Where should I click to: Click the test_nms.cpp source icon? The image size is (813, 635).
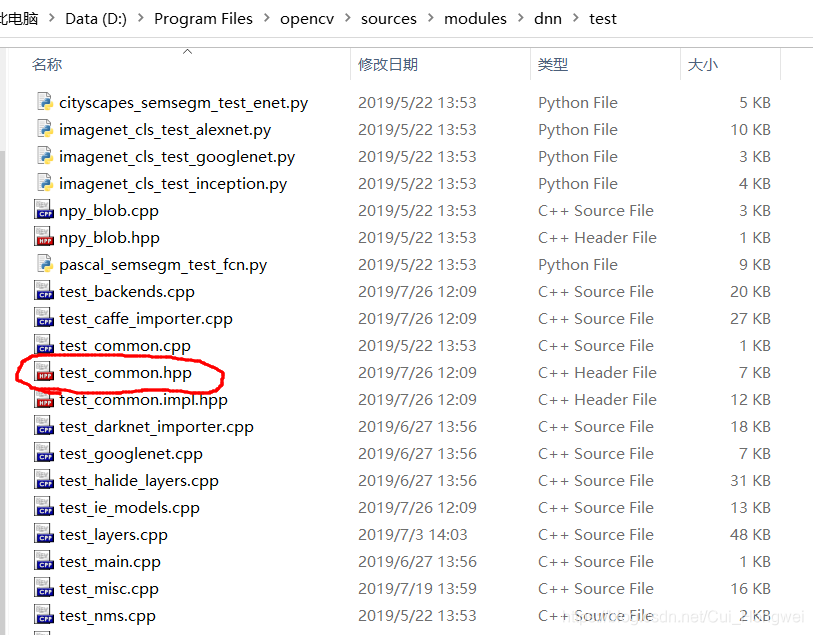point(44,615)
